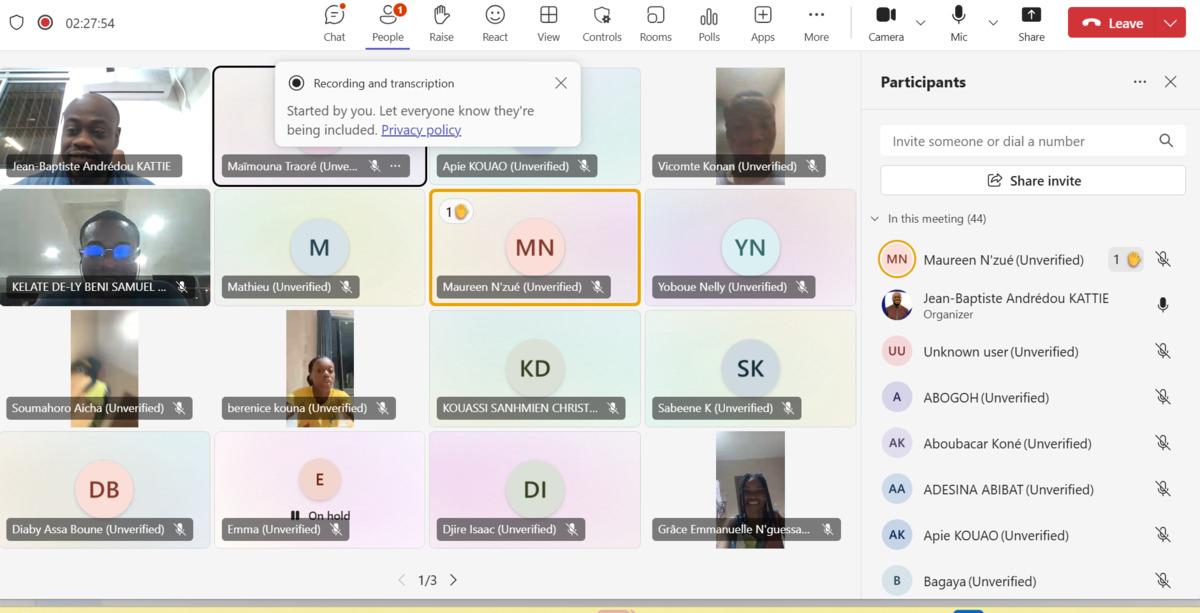Raise your hand in the meeting

[441, 23]
